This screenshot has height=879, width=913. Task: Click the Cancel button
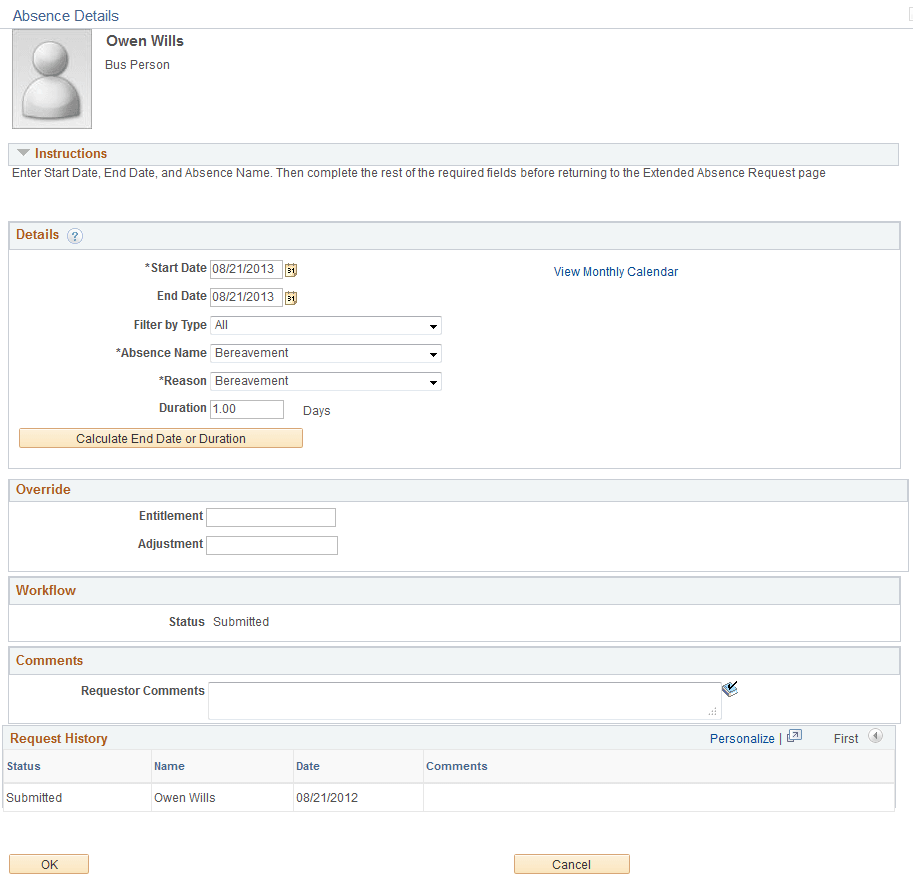[x=571, y=863]
